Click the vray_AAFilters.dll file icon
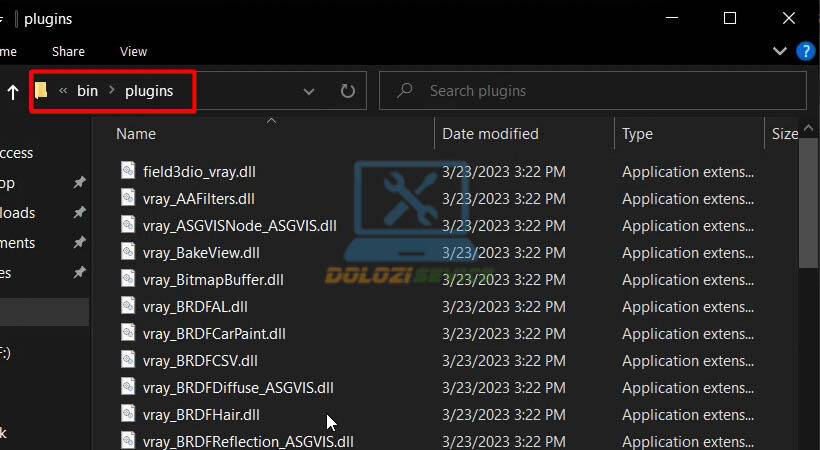 pyautogui.click(x=128, y=198)
